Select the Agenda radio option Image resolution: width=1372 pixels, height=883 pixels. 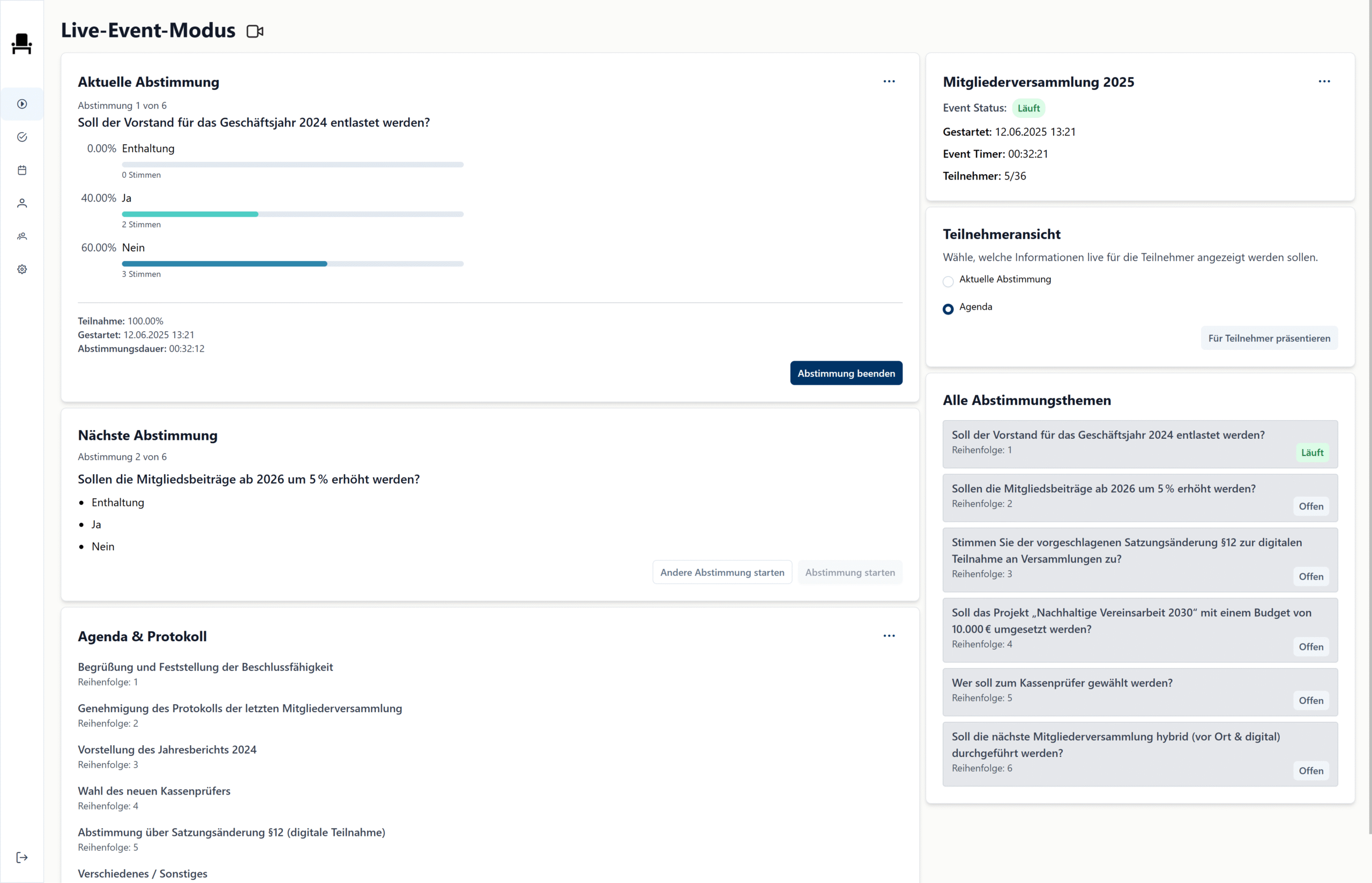(948, 309)
